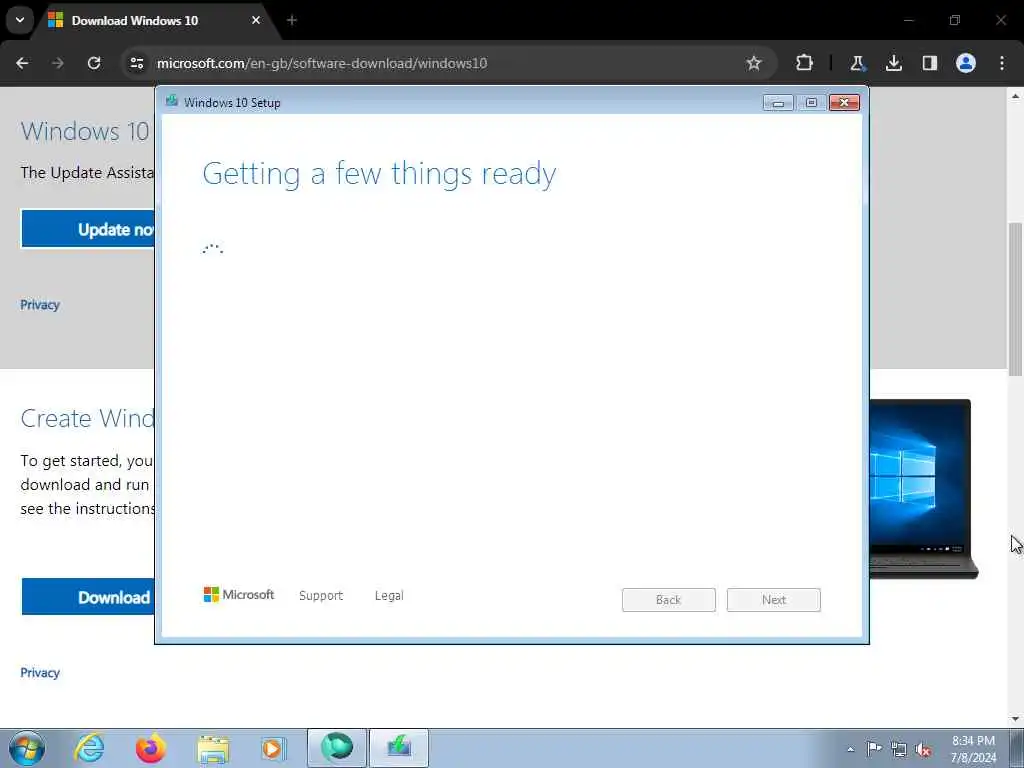Open Windows Explorer from the taskbar
The height and width of the screenshot is (768, 1024).
tap(213, 749)
